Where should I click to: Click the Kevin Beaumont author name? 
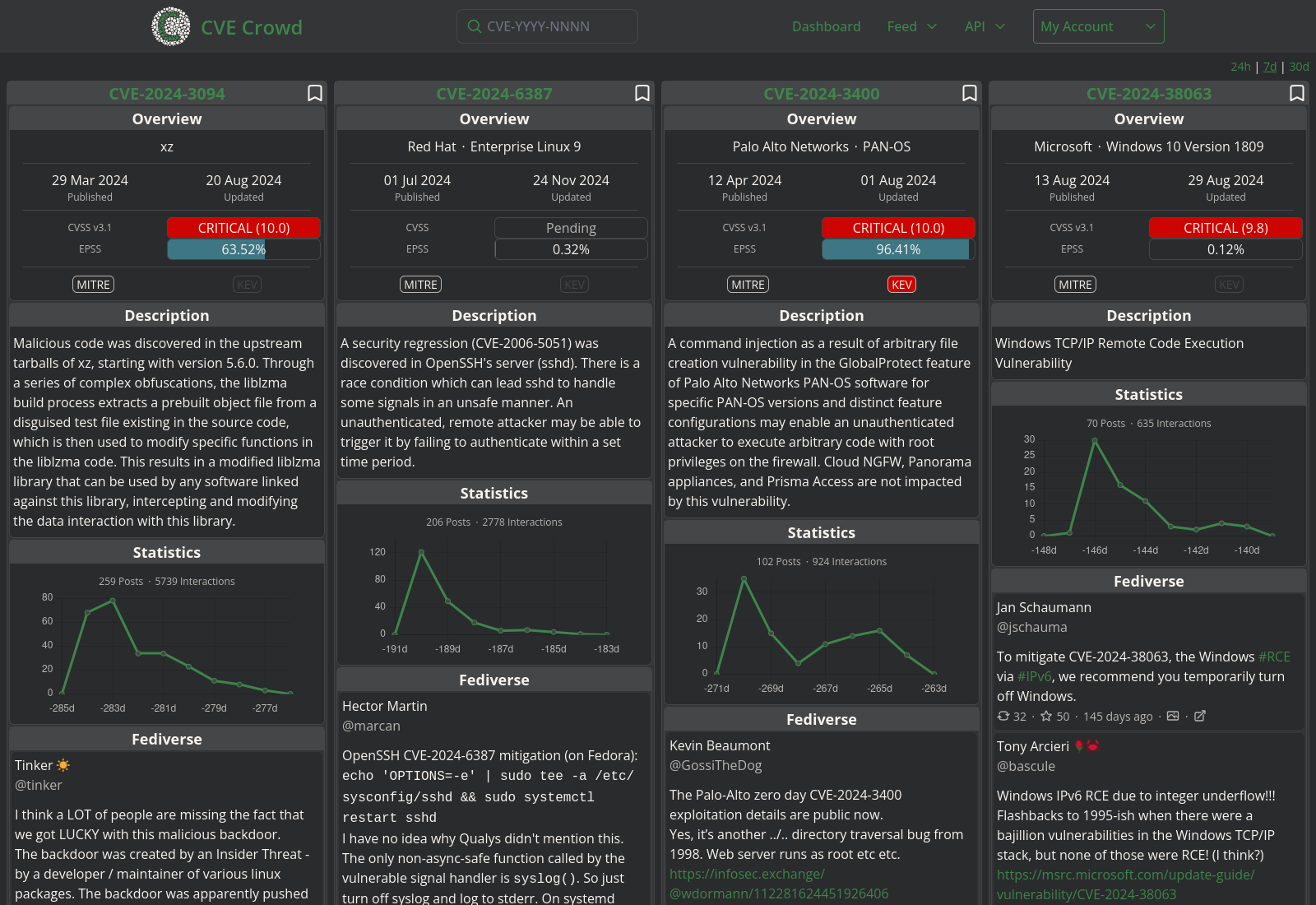tap(720, 745)
